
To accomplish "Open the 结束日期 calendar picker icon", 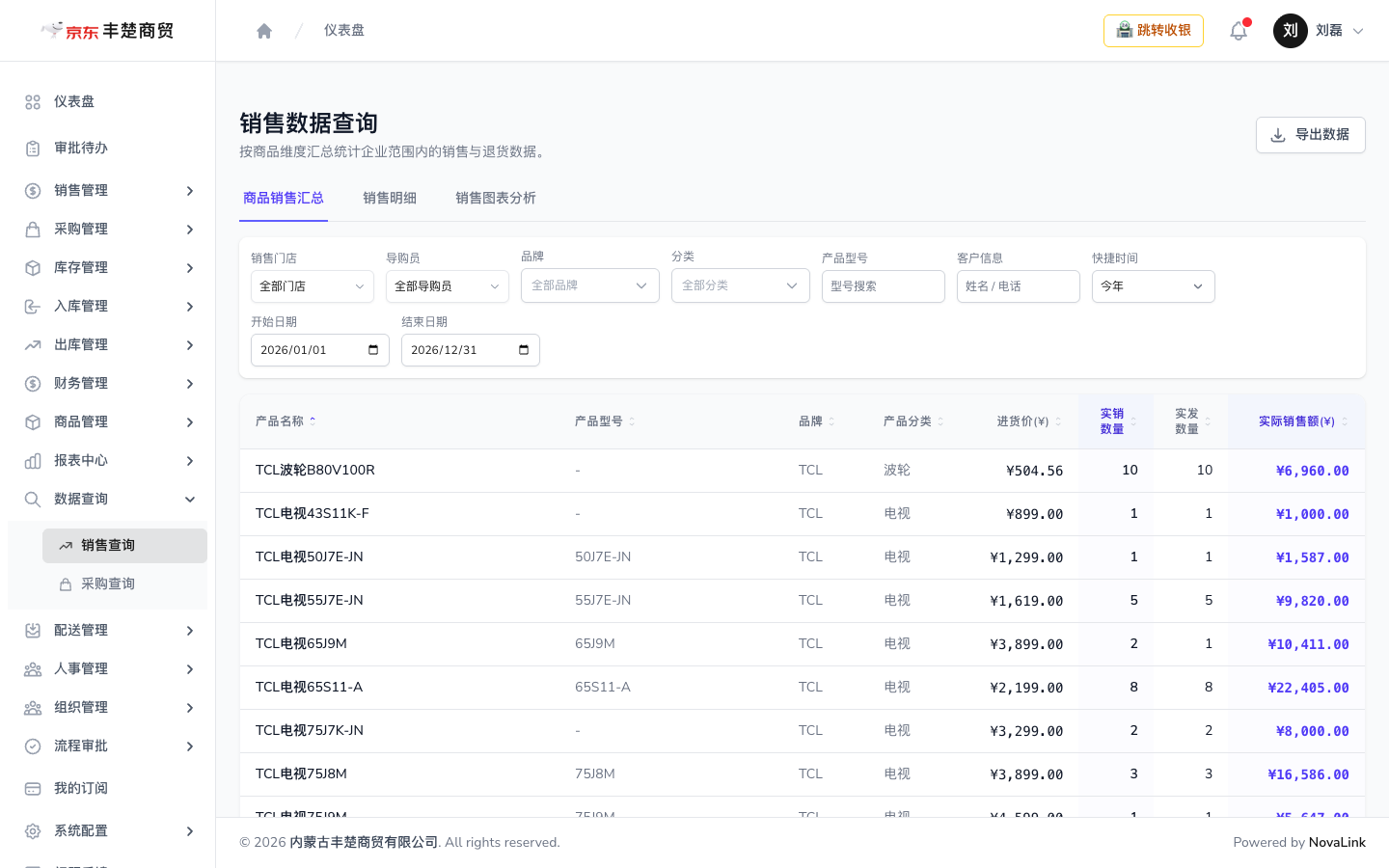I will (x=524, y=350).
